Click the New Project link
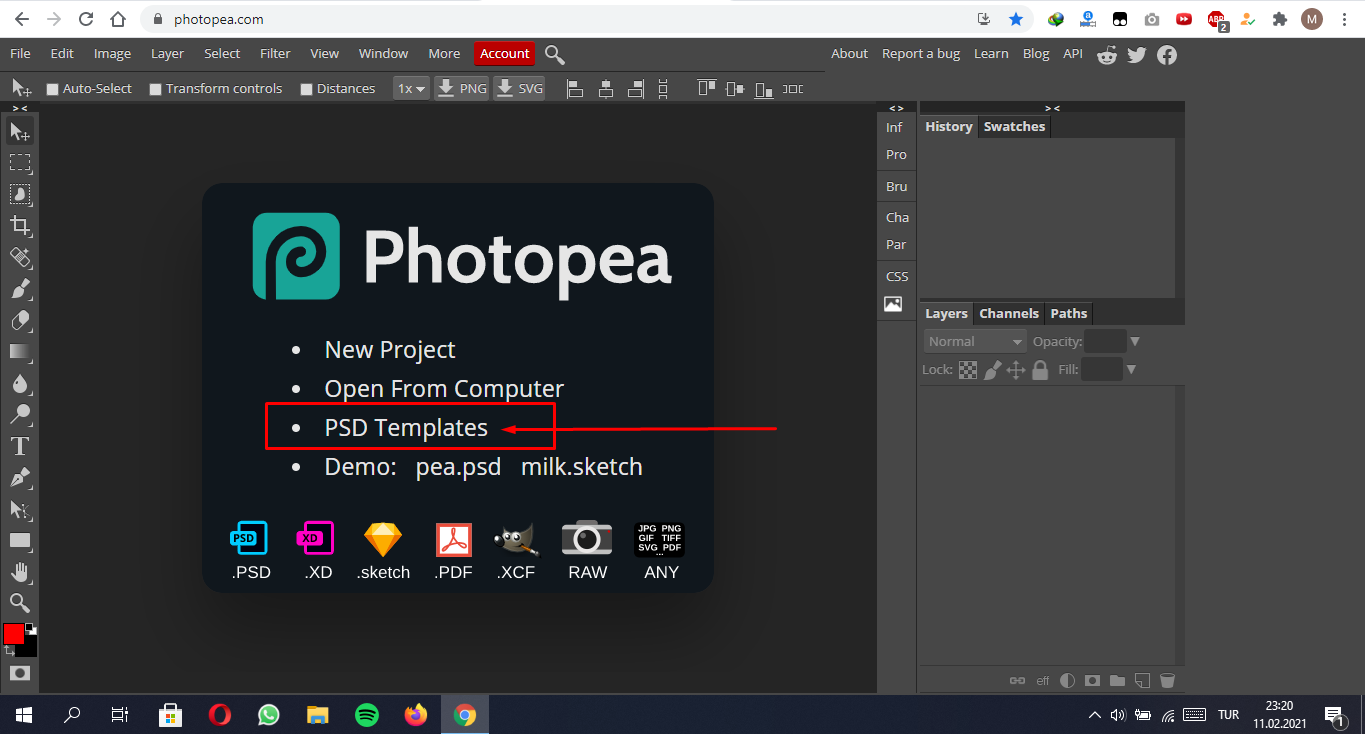Image resolution: width=1365 pixels, height=734 pixels. coord(390,350)
